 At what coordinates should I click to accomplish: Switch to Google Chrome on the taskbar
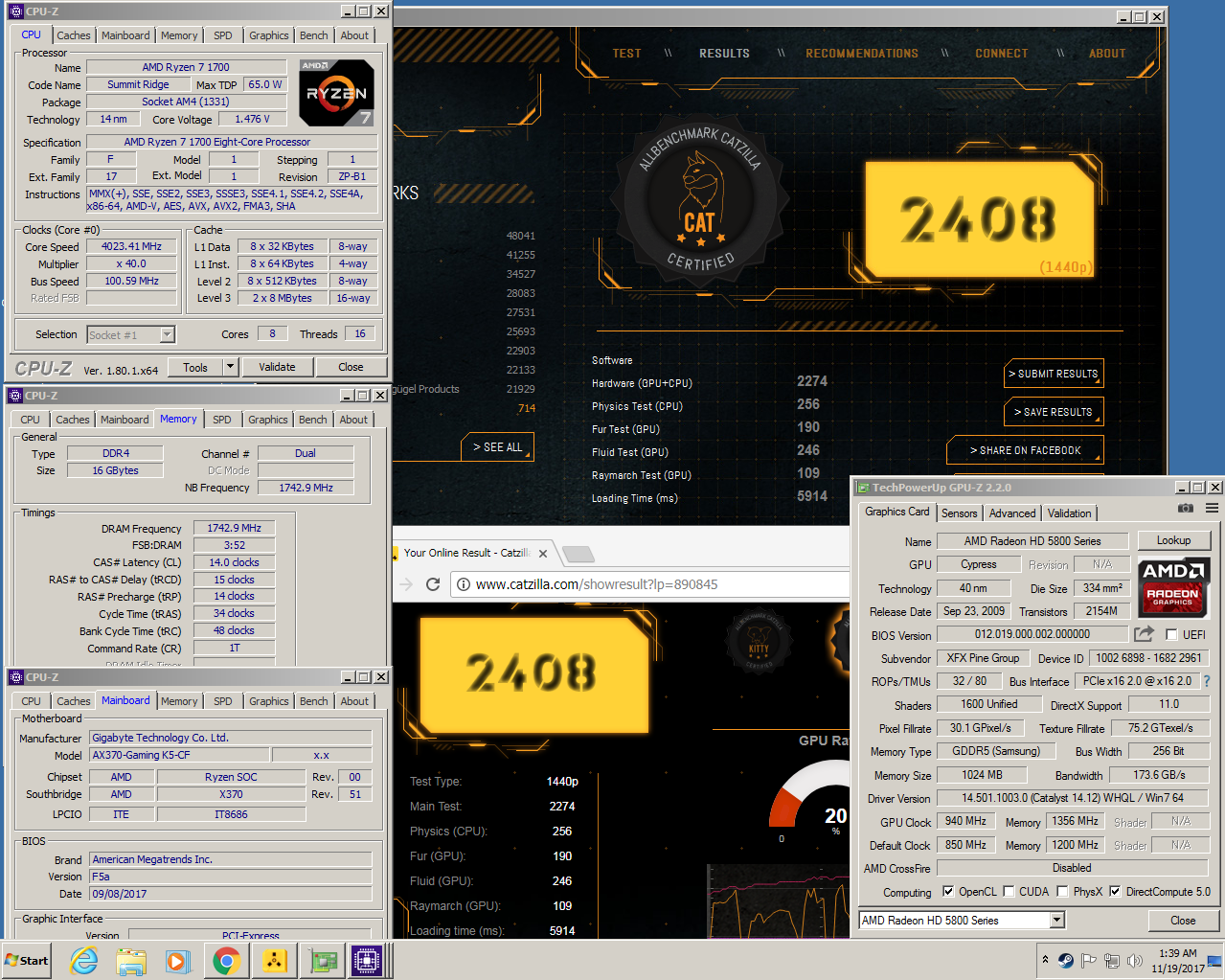tap(226, 960)
